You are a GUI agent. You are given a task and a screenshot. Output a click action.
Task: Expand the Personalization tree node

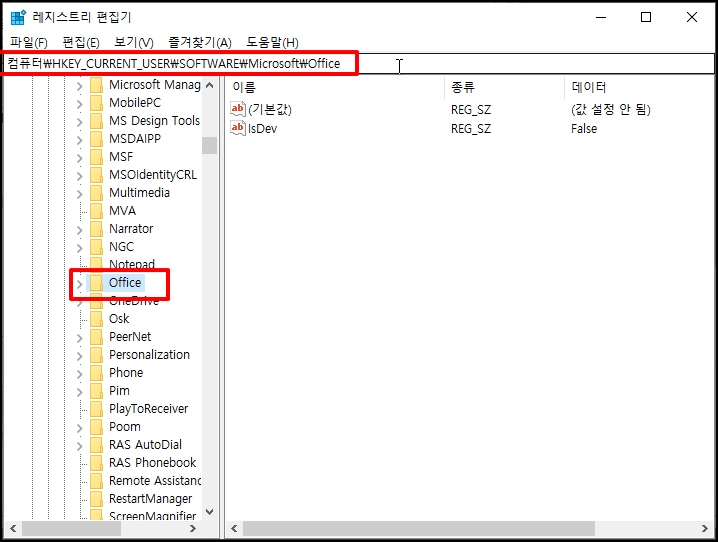click(79, 355)
